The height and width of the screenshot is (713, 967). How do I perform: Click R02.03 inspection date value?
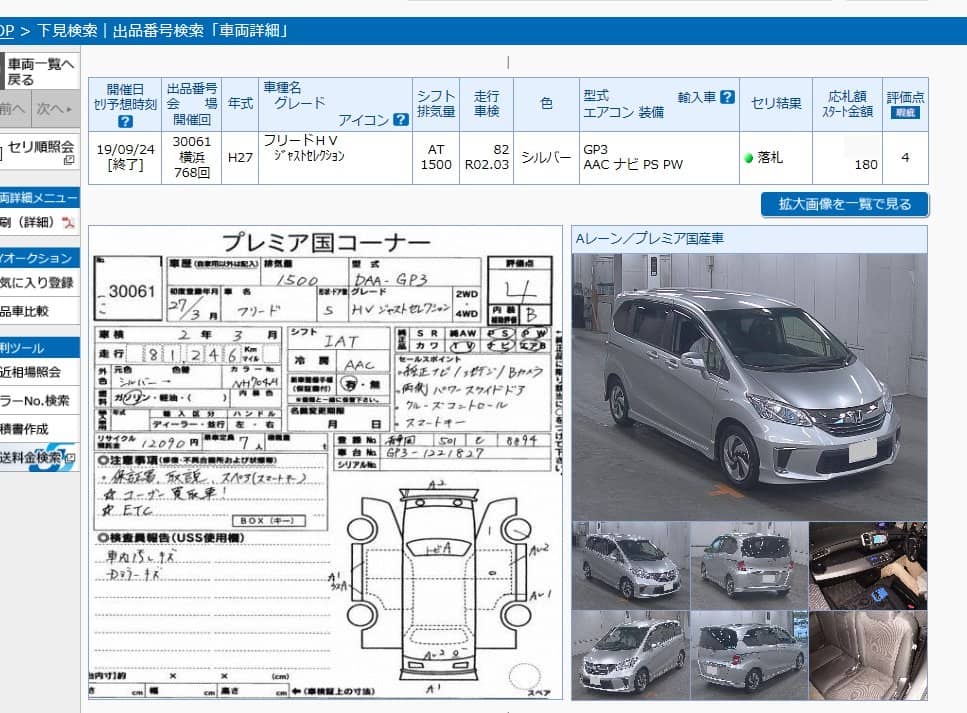pos(487,165)
